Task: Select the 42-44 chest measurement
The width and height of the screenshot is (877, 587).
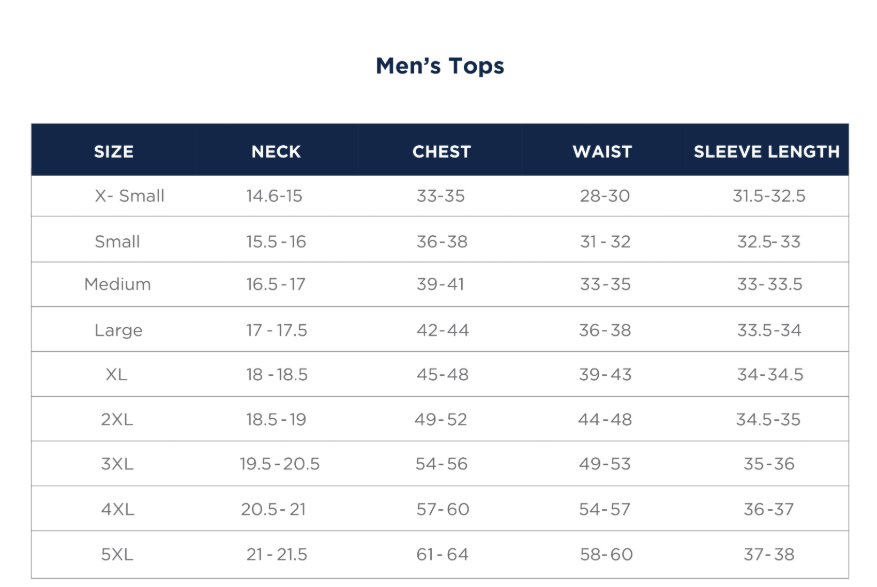Action: [442, 331]
